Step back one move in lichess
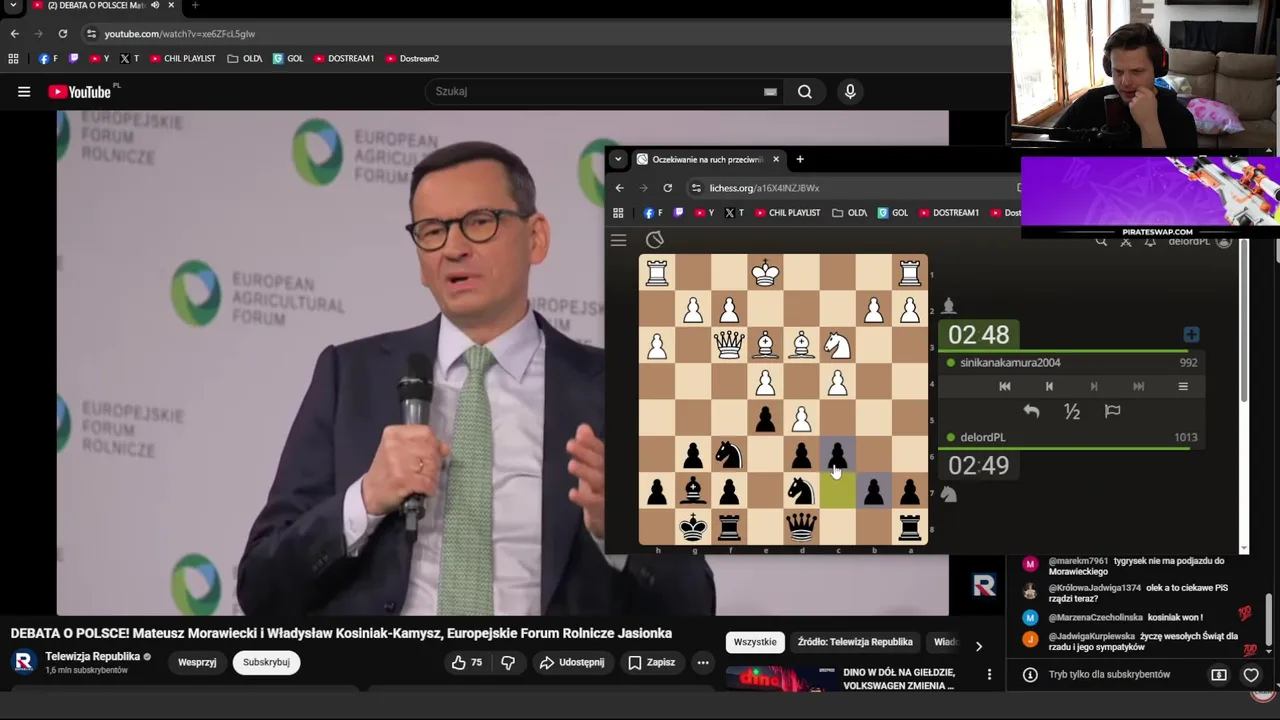This screenshot has width=1280, height=720. tap(1049, 386)
